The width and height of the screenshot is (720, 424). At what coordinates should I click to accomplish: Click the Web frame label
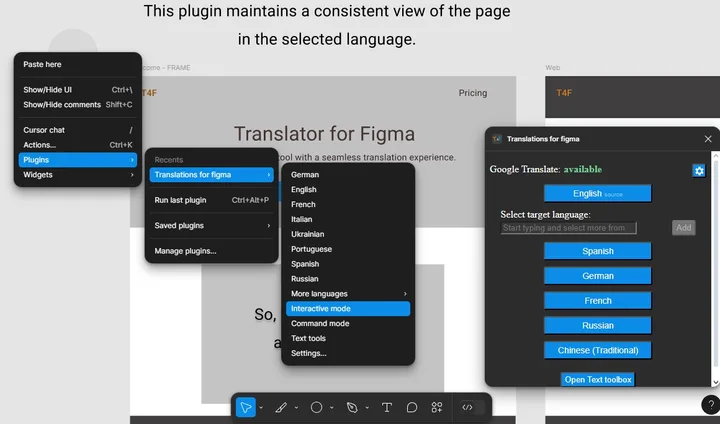(x=552, y=68)
